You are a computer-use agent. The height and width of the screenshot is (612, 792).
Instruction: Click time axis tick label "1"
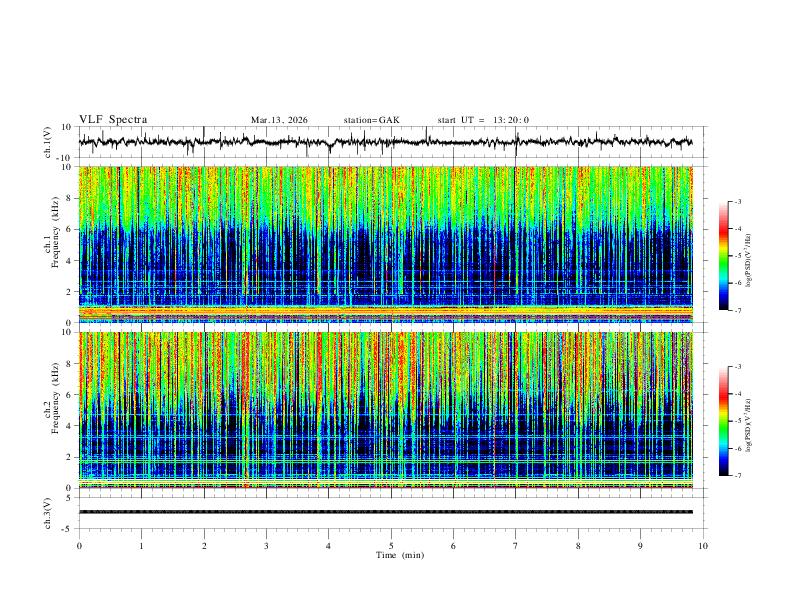click(141, 546)
